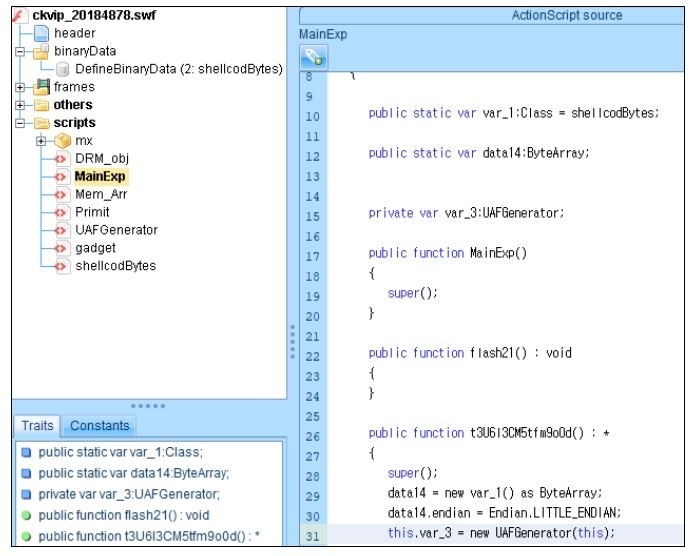698x556 pixels.
Task: Collapse the scripts tree node
Action: [x=20, y=123]
